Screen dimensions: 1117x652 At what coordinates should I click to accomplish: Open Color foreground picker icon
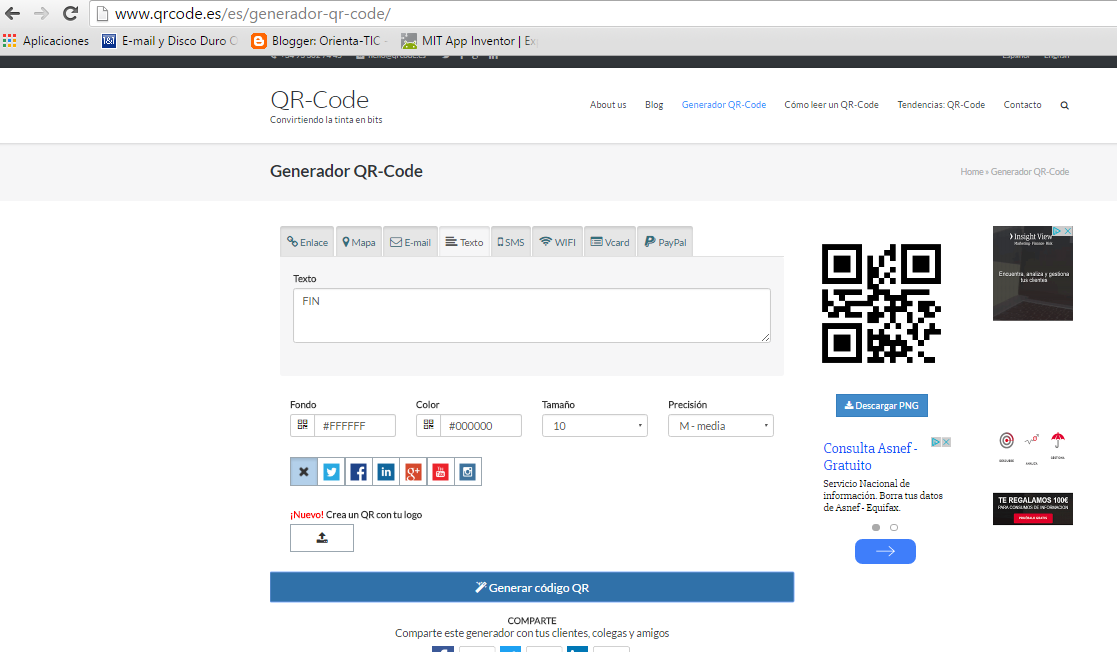pyautogui.click(x=429, y=425)
